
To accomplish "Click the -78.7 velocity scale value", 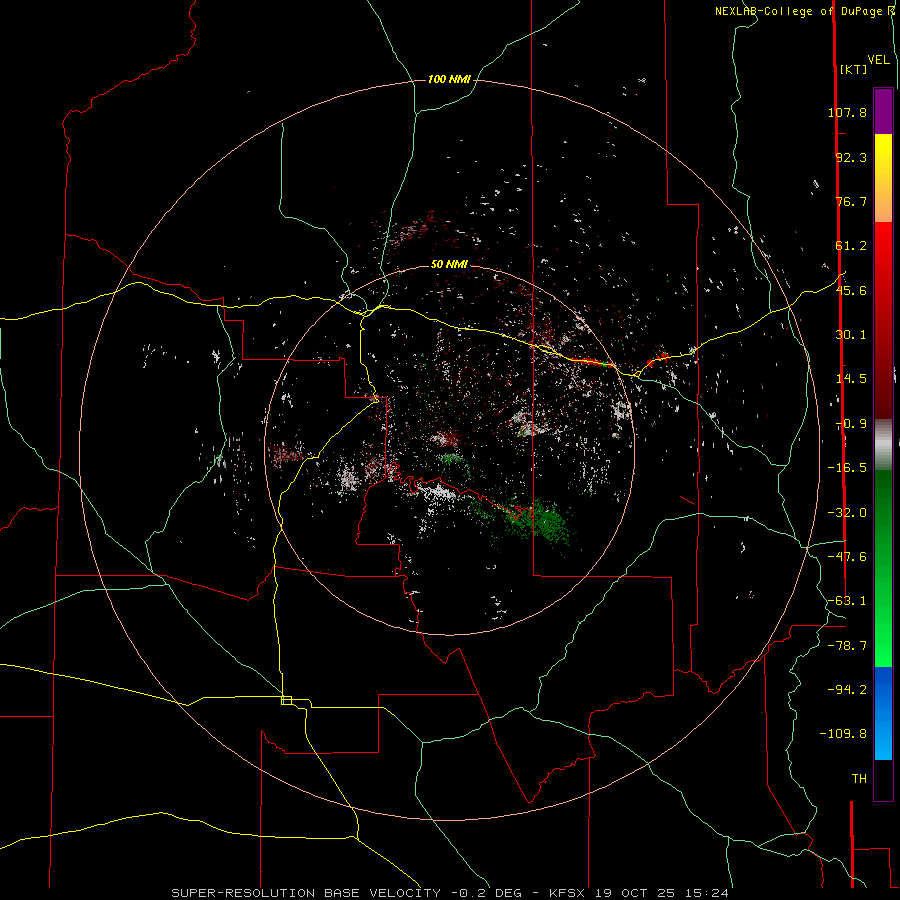I will (847, 646).
